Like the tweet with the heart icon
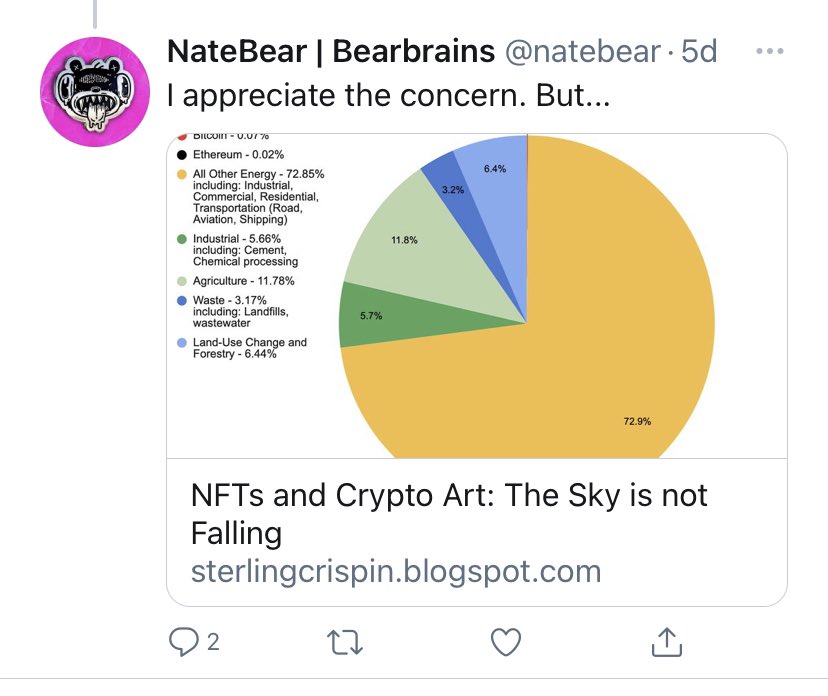Screen dimensions: 828x696 click(x=506, y=641)
